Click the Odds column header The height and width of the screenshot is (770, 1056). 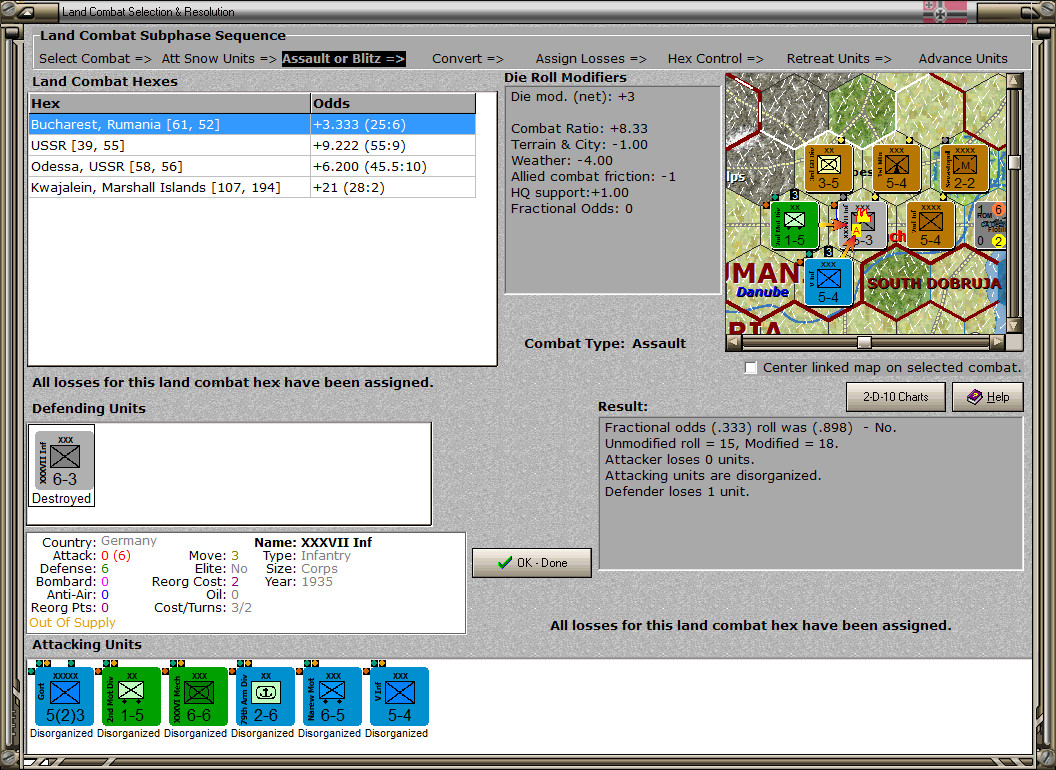click(393, 104)
